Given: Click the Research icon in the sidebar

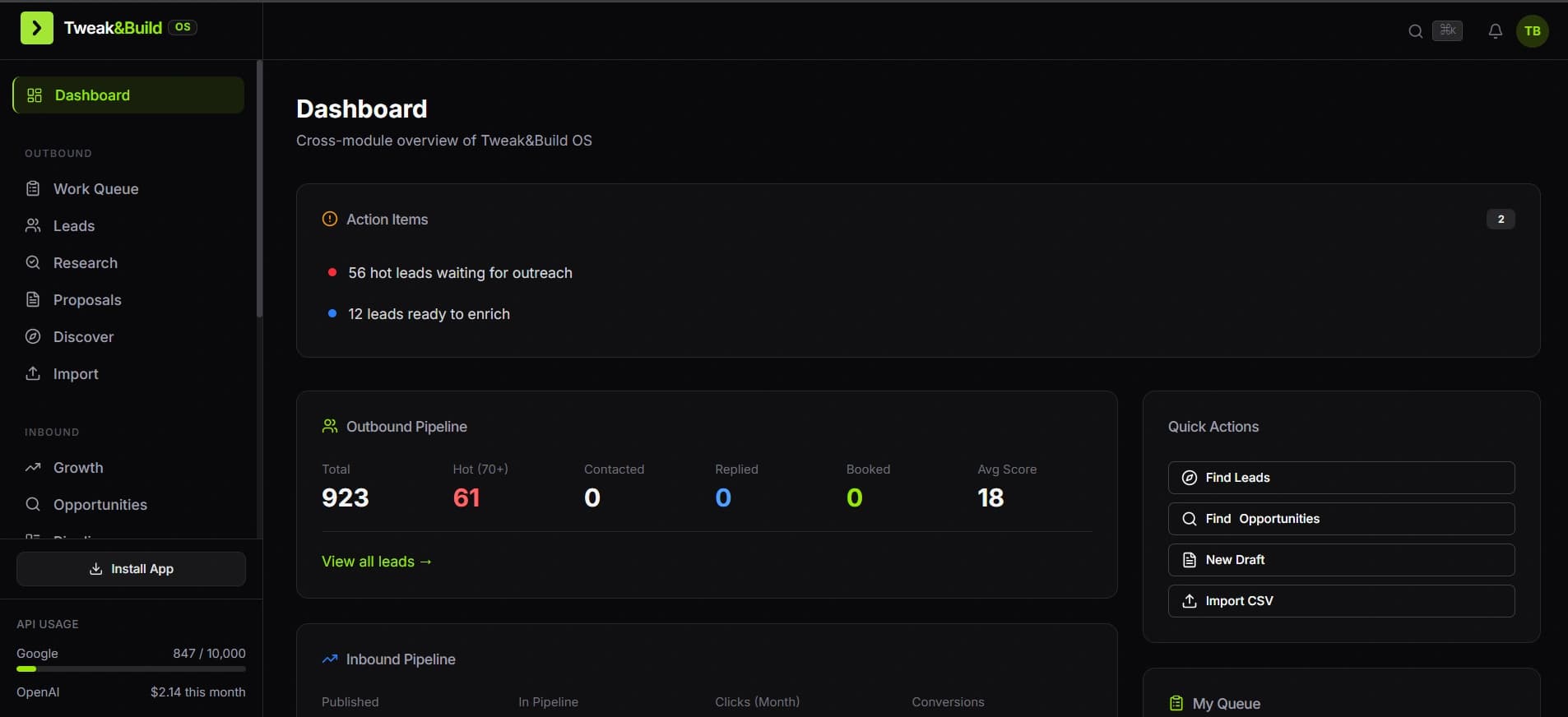Looking at the screenshot, I should (33, 262).
